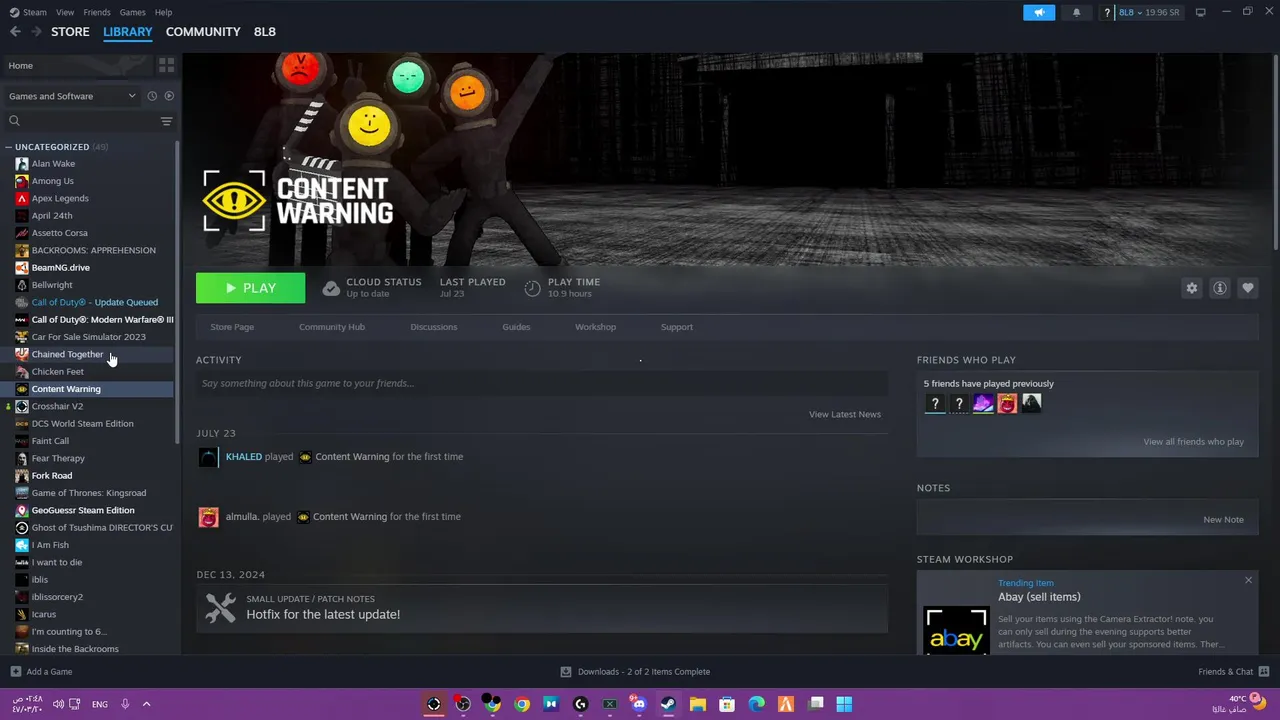Viewport: 1280px width, 720px height.
Task: Open advanced filter options icon
Action: coord(167,121)
